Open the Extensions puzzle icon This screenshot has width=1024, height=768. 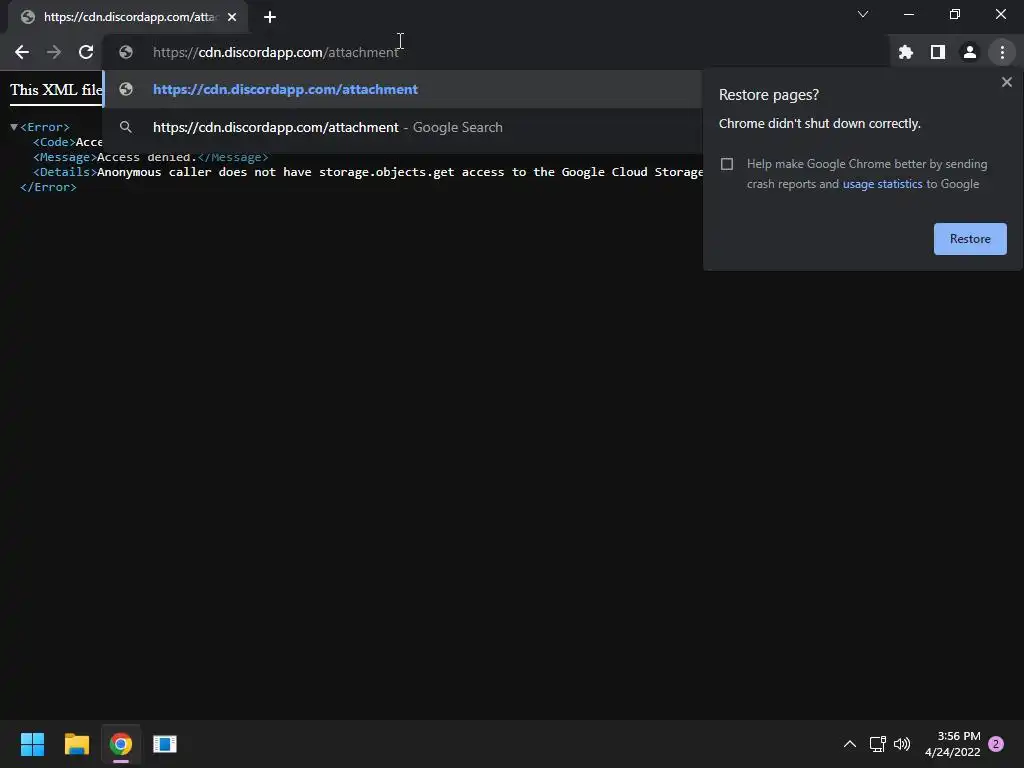coord(905,52)
